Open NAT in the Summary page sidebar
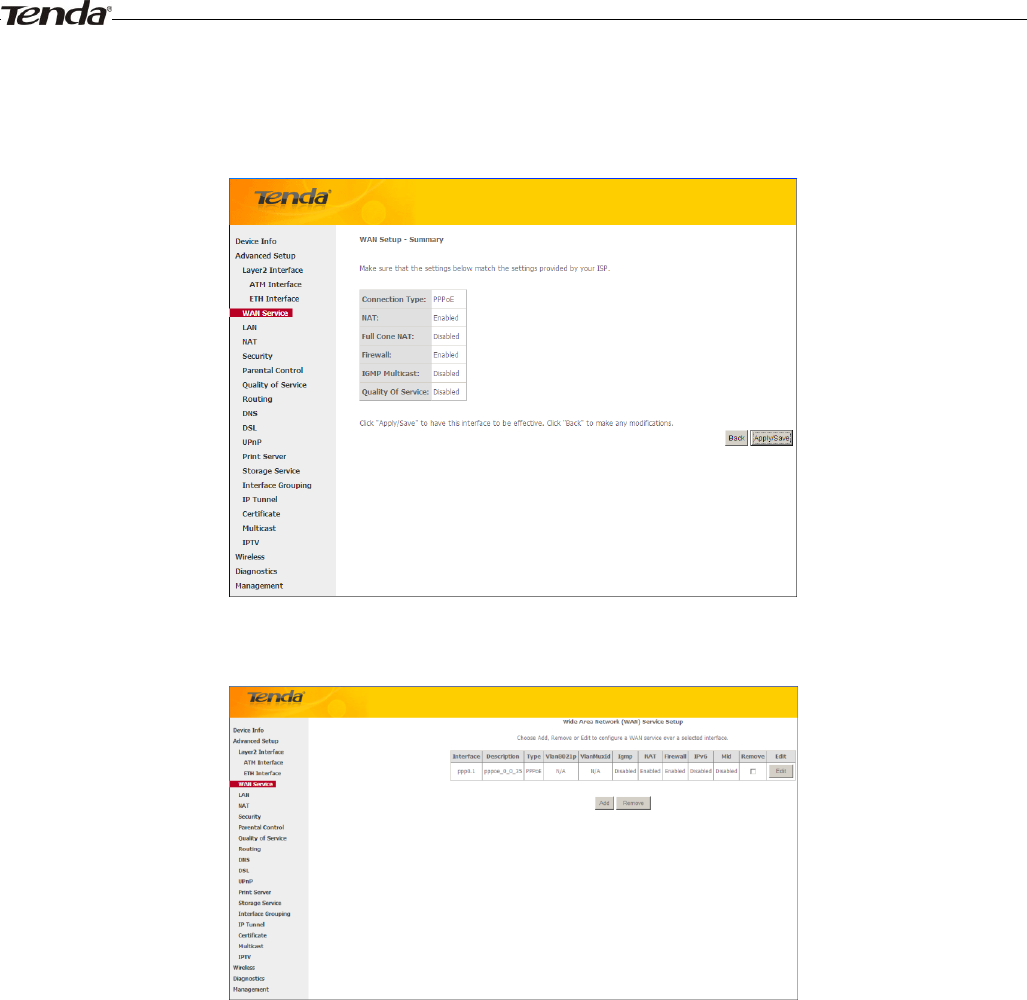The height and width of the screenshot is (1000, 1027). (x=250, y=342)
